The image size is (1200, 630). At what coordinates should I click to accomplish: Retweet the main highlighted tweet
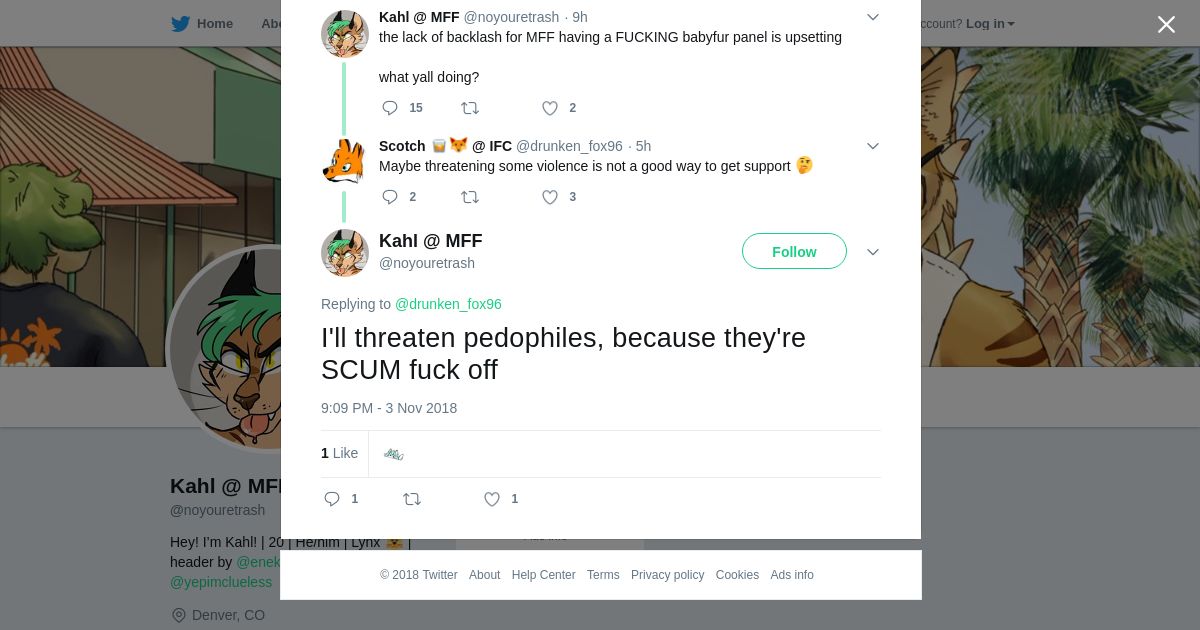click(411, 499)
